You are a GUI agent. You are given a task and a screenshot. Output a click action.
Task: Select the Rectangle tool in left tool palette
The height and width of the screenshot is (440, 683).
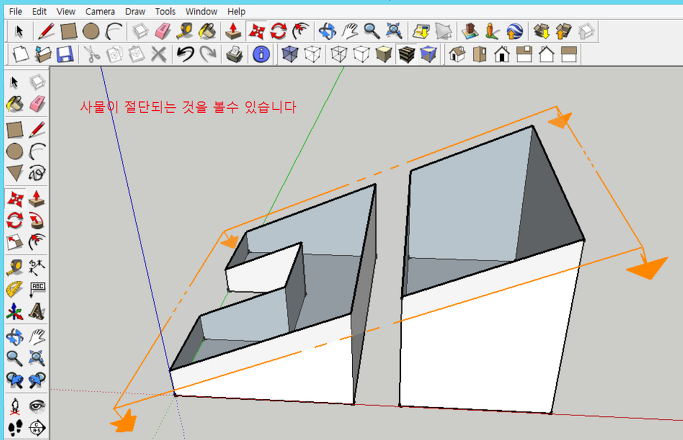pyautogui.click(x=14, y=130)
